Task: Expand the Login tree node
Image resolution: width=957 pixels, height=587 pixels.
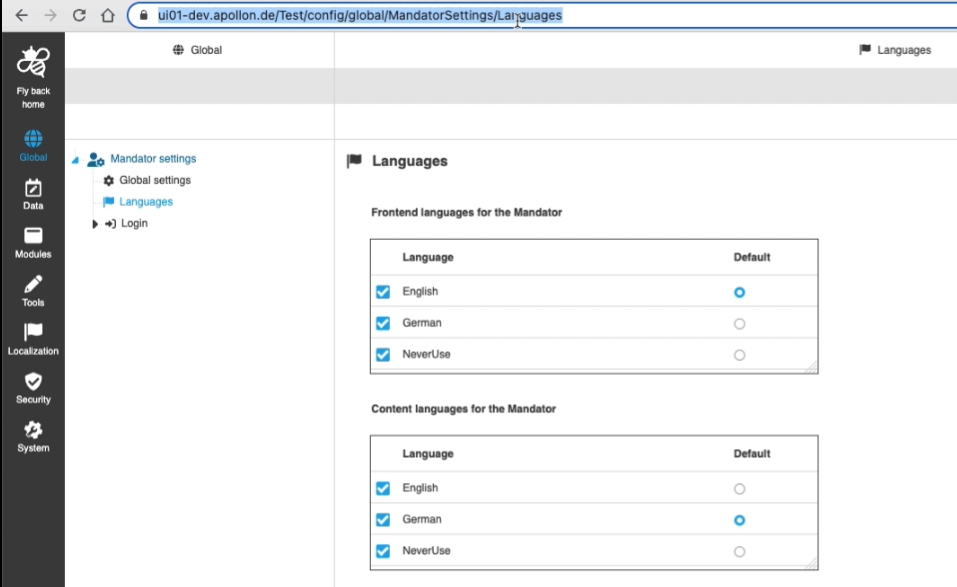Action: tap(95, 224)
